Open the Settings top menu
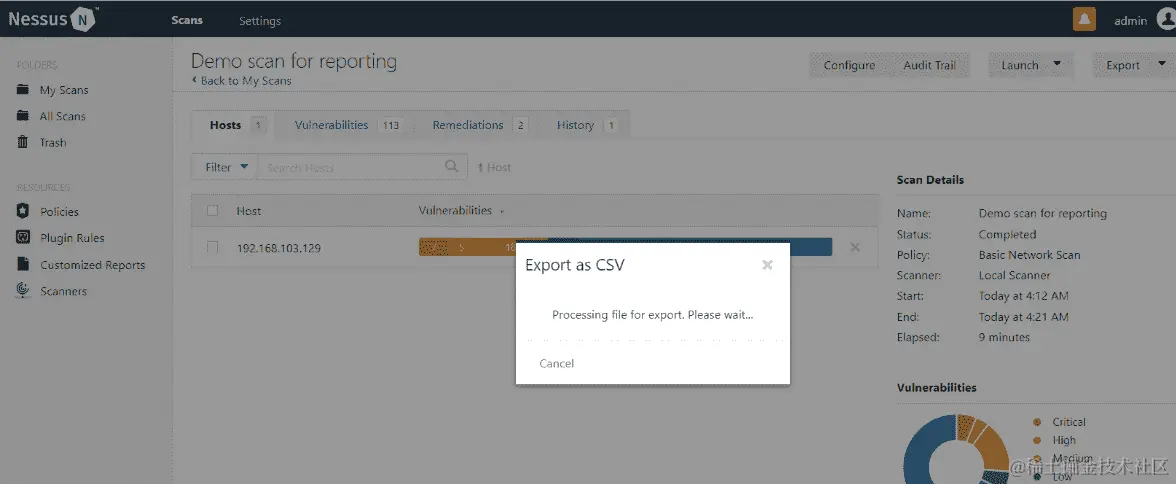This screenshot has height=484, width=1176. pyautogui.click(x=260, y=21)
